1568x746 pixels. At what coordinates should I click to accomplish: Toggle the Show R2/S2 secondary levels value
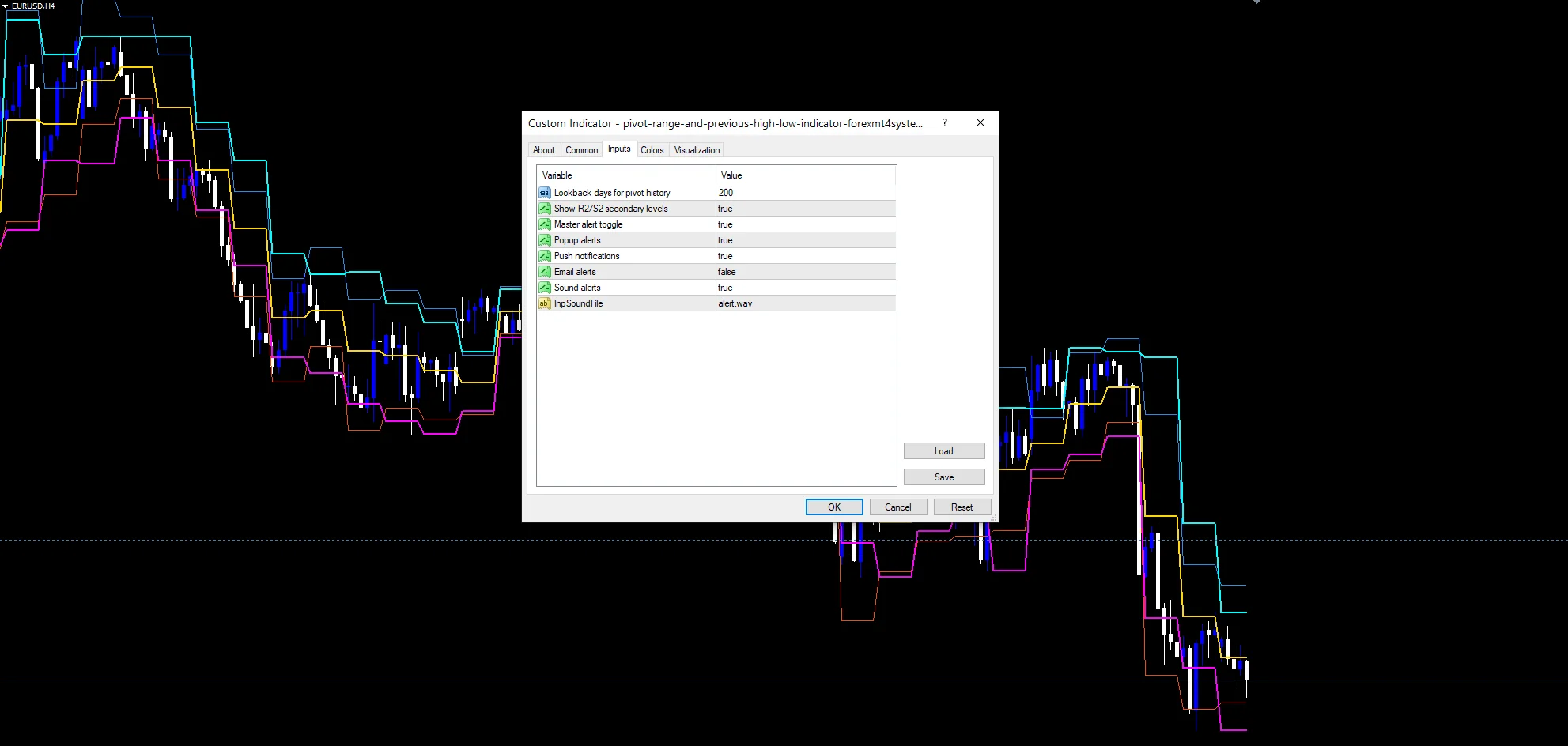click(x=806, y=209)
